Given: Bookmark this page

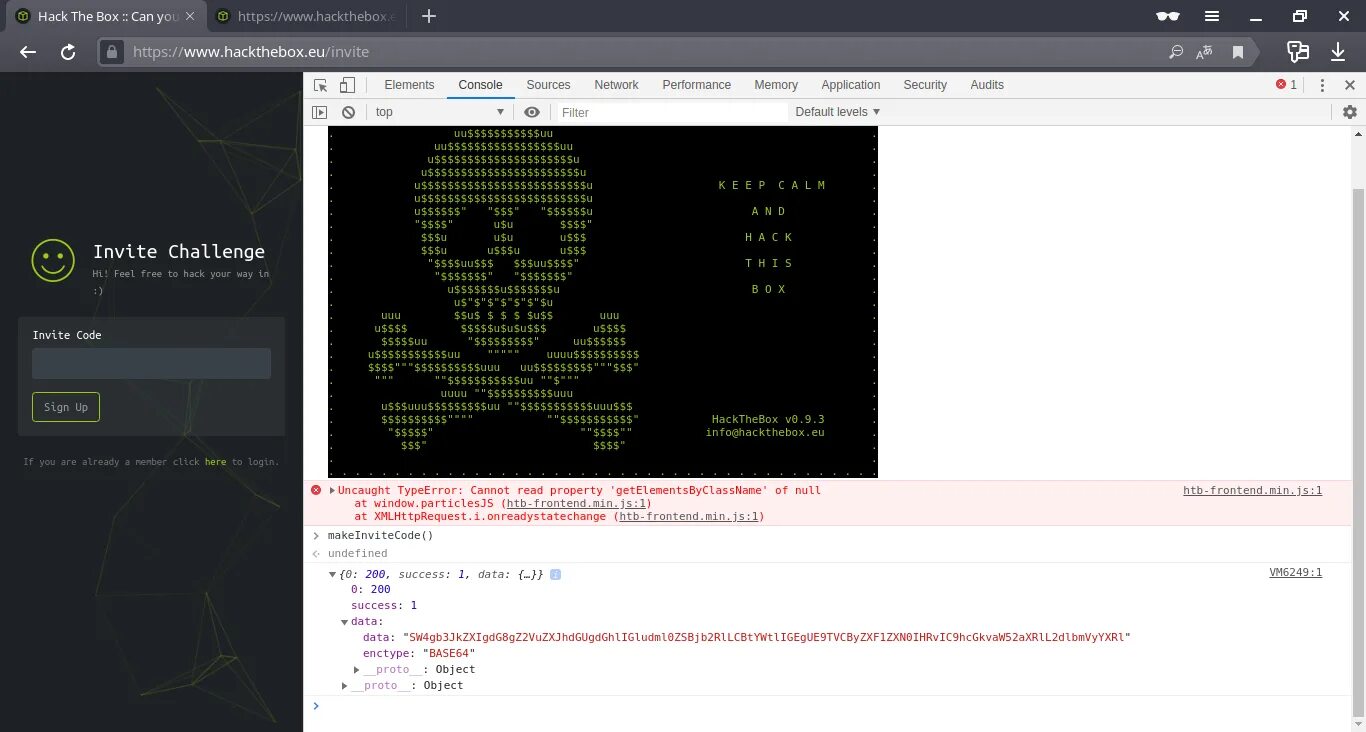Looking at the screenshot, I should (x=1238, y=52).
